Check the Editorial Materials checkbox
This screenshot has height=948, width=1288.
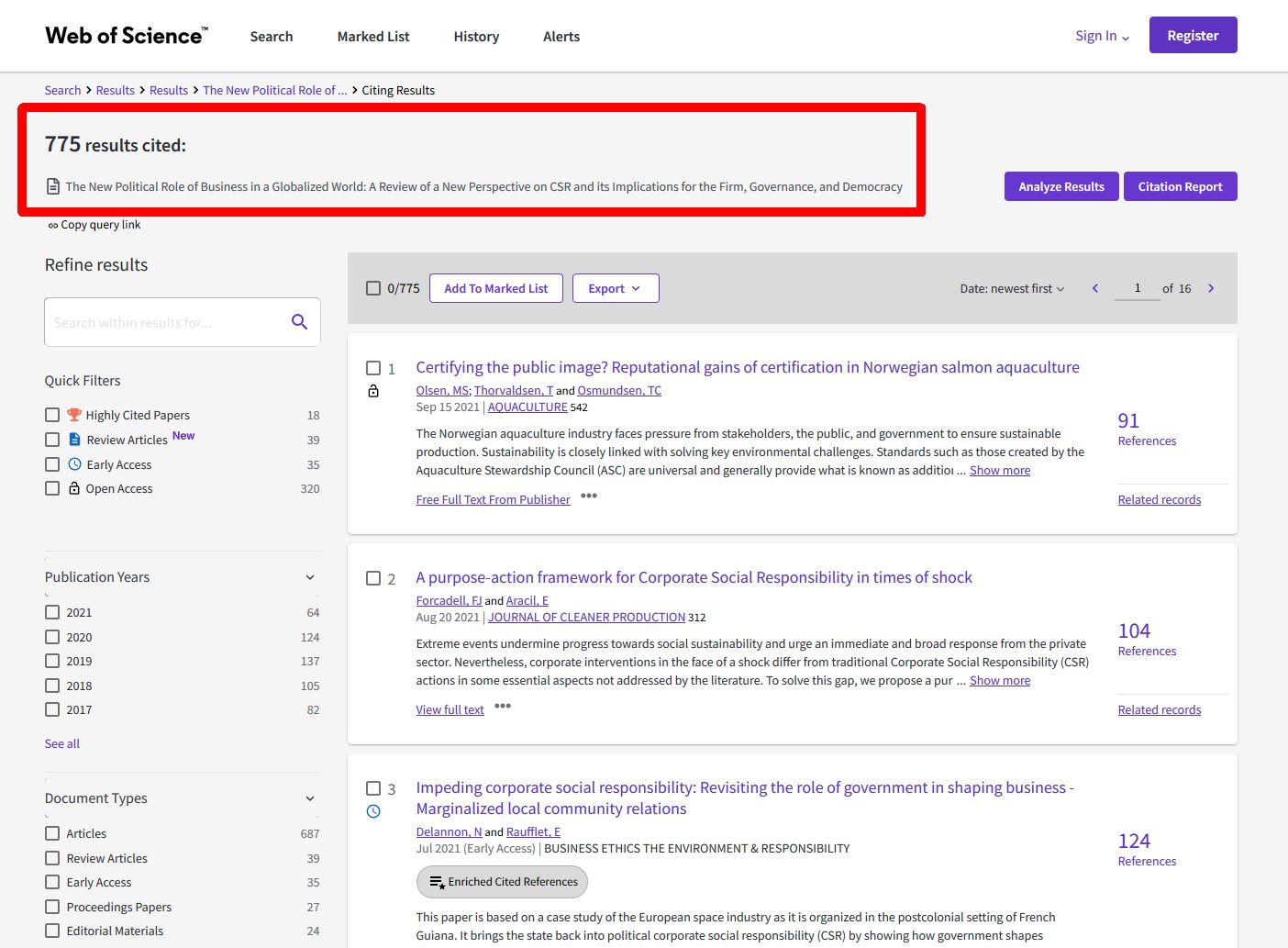click(52, 931)
